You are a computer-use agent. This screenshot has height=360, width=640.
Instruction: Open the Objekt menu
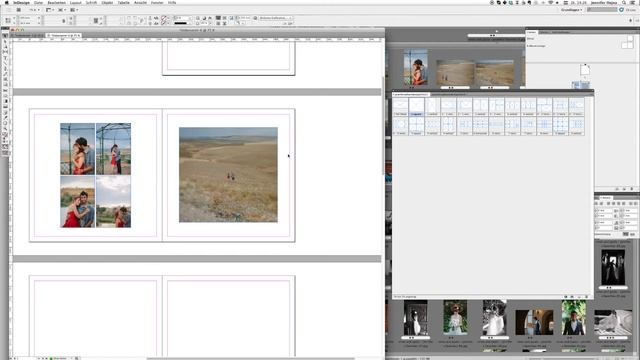pyautogui.click(x=107, y=2)
